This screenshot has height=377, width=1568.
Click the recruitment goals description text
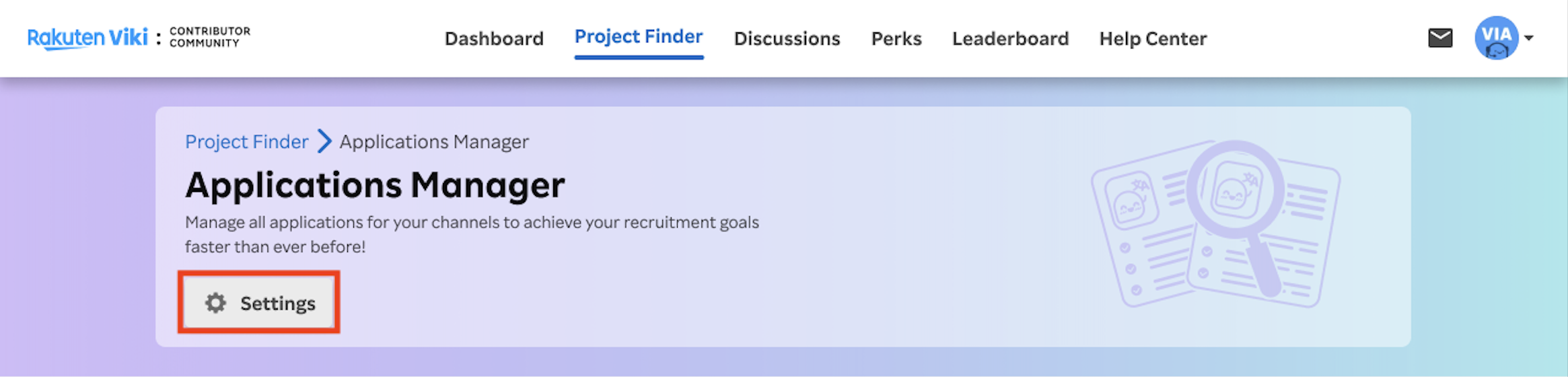(472, 234)
